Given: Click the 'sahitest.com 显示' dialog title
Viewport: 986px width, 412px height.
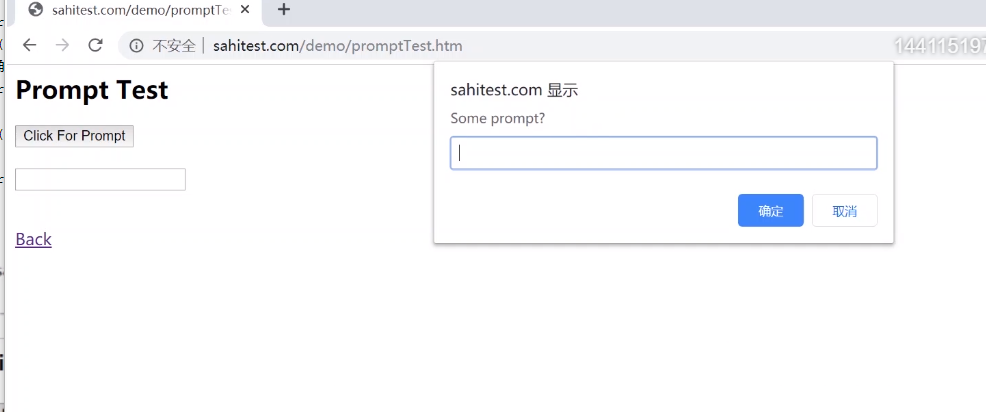Looking at the screenshot, I should coord(514,90).
